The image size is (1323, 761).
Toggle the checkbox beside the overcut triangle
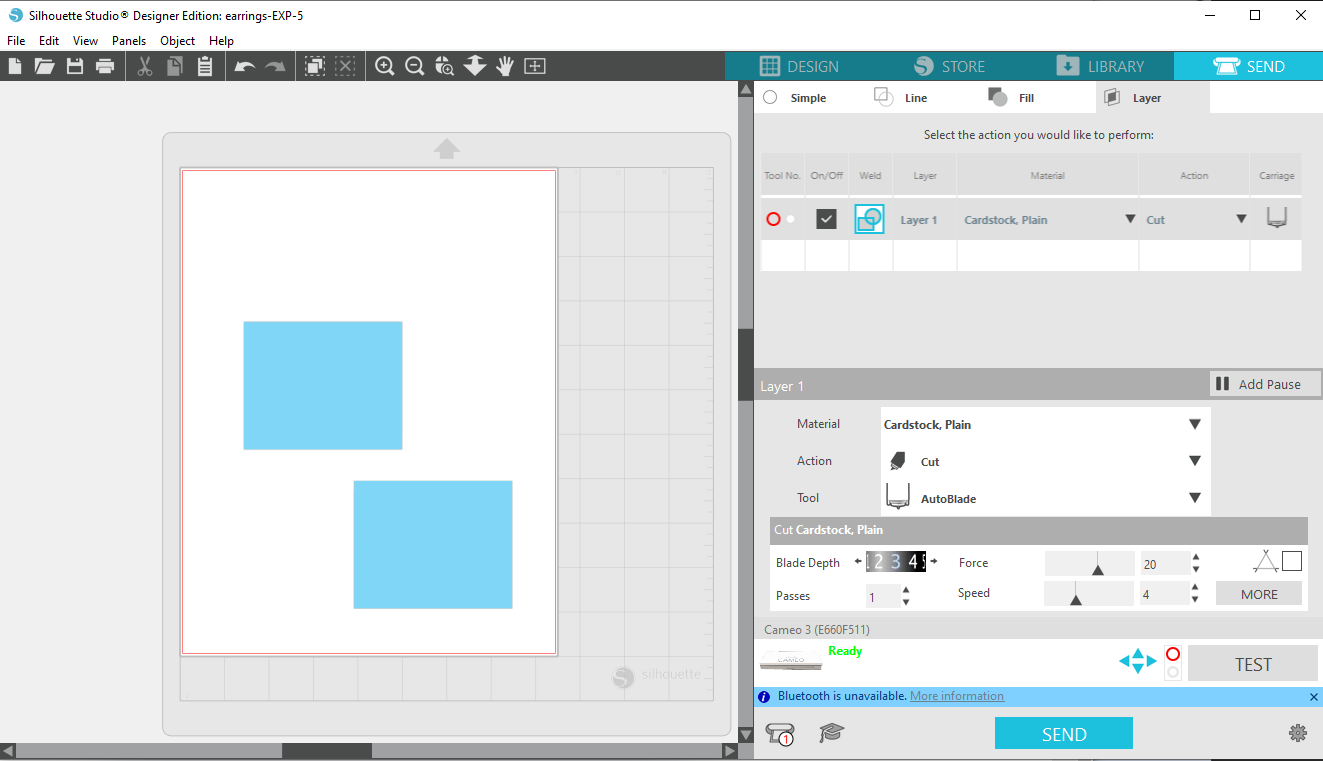[1292, 561]
